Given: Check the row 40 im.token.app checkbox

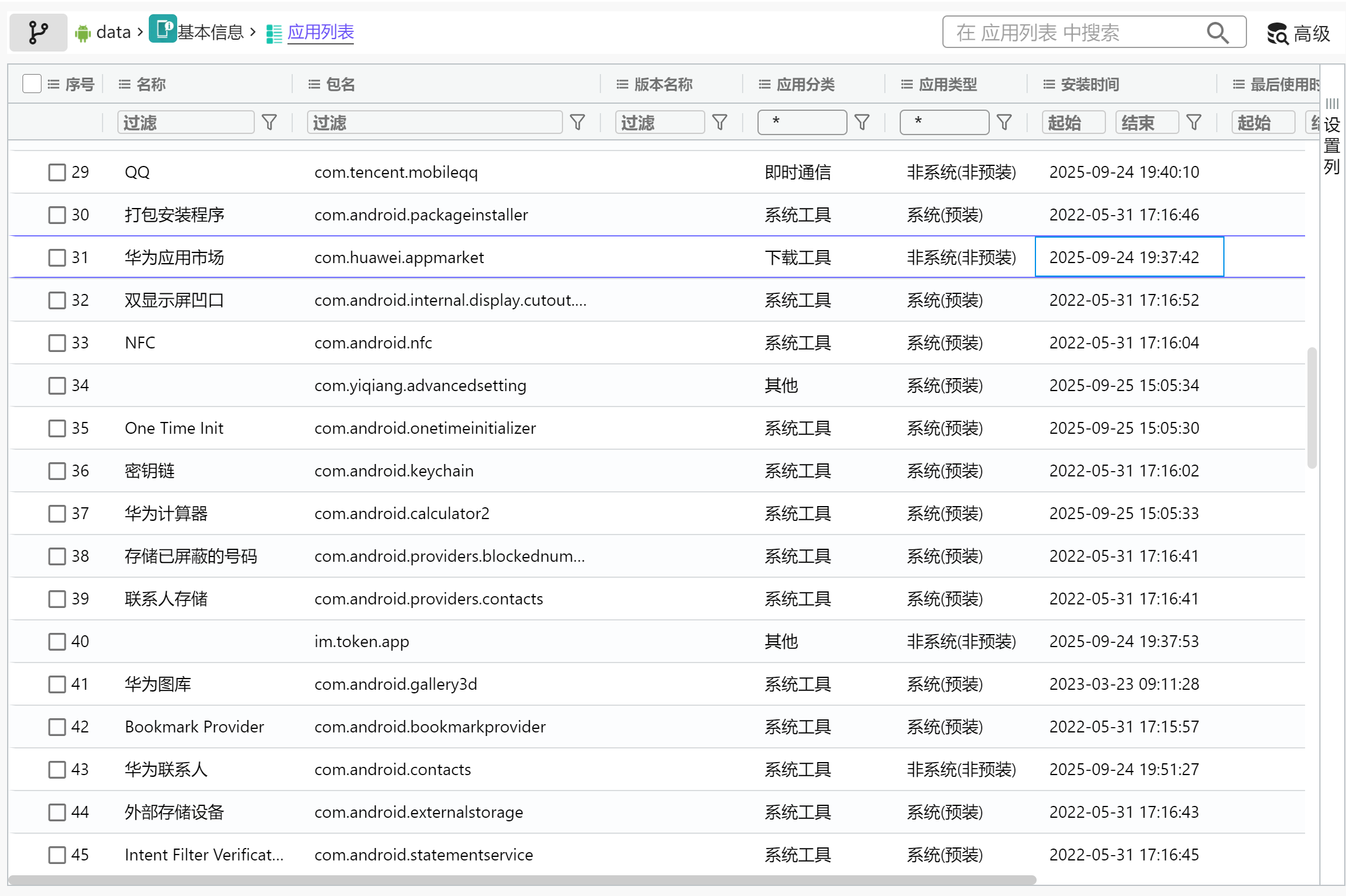Looking at the screenshot, I should pos(57,642).
